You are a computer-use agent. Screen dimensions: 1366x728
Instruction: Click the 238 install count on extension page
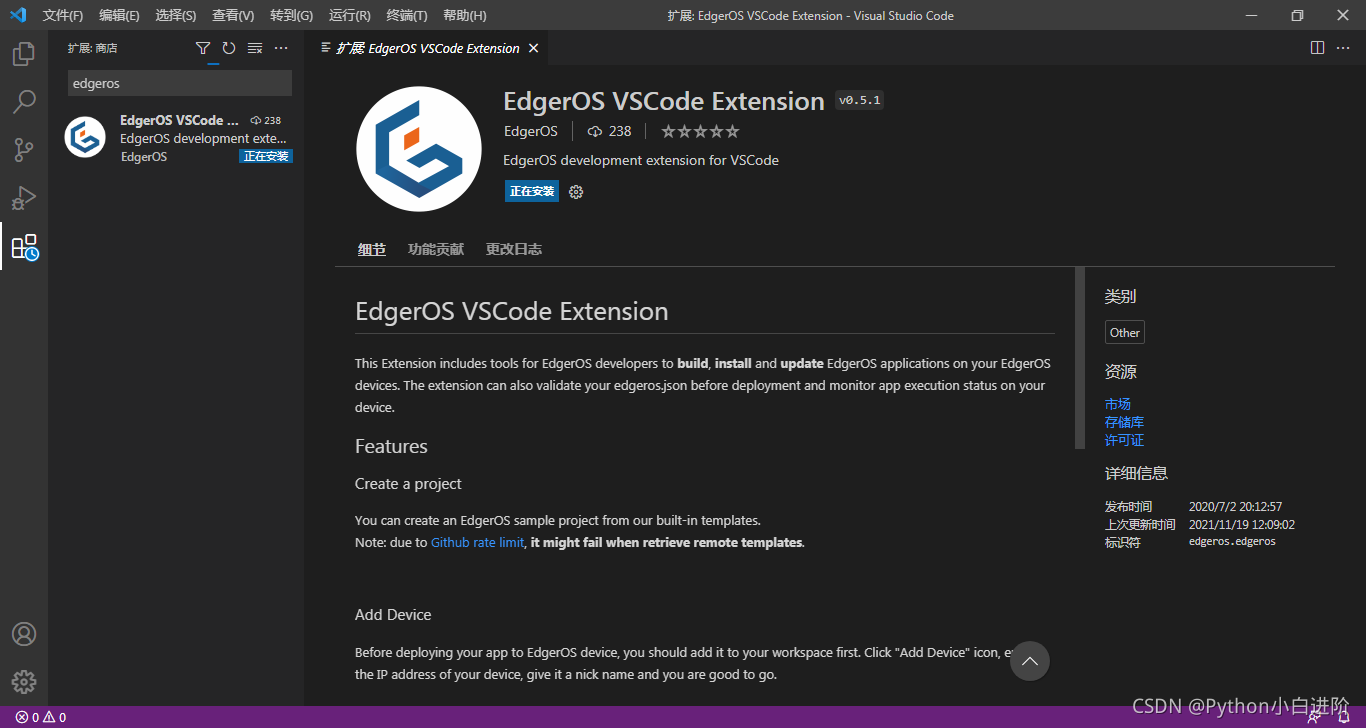click(610, 131)
